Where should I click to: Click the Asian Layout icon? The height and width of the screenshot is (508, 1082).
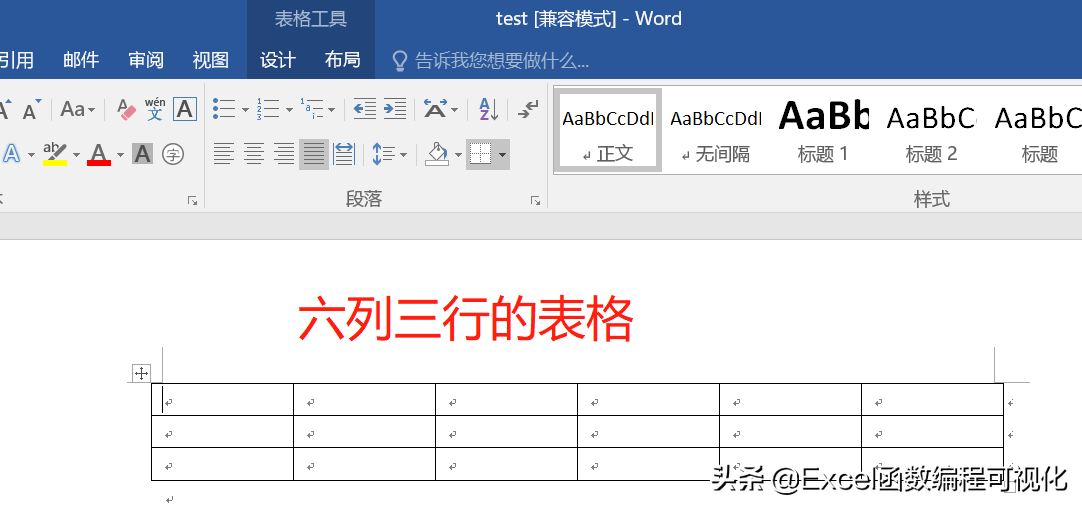point(435,109)
